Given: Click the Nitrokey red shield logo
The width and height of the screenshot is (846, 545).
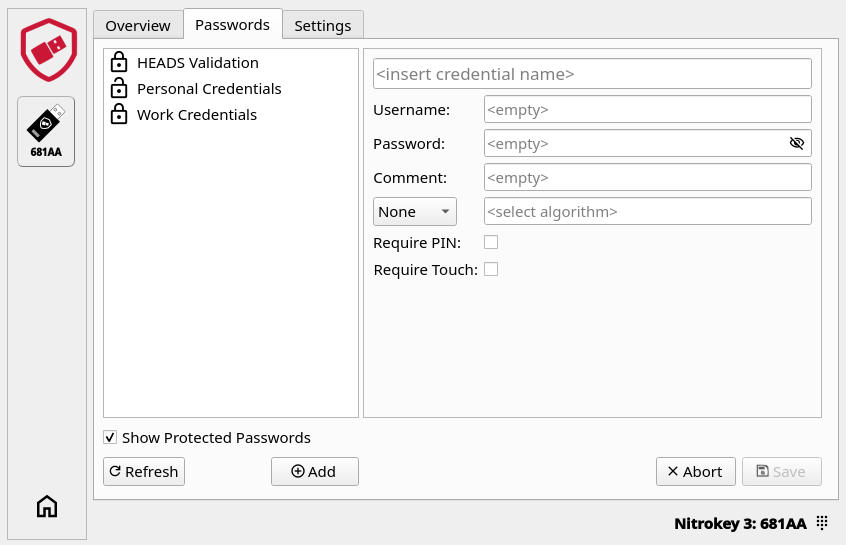Looking at the screenshot, I should 48,48.
